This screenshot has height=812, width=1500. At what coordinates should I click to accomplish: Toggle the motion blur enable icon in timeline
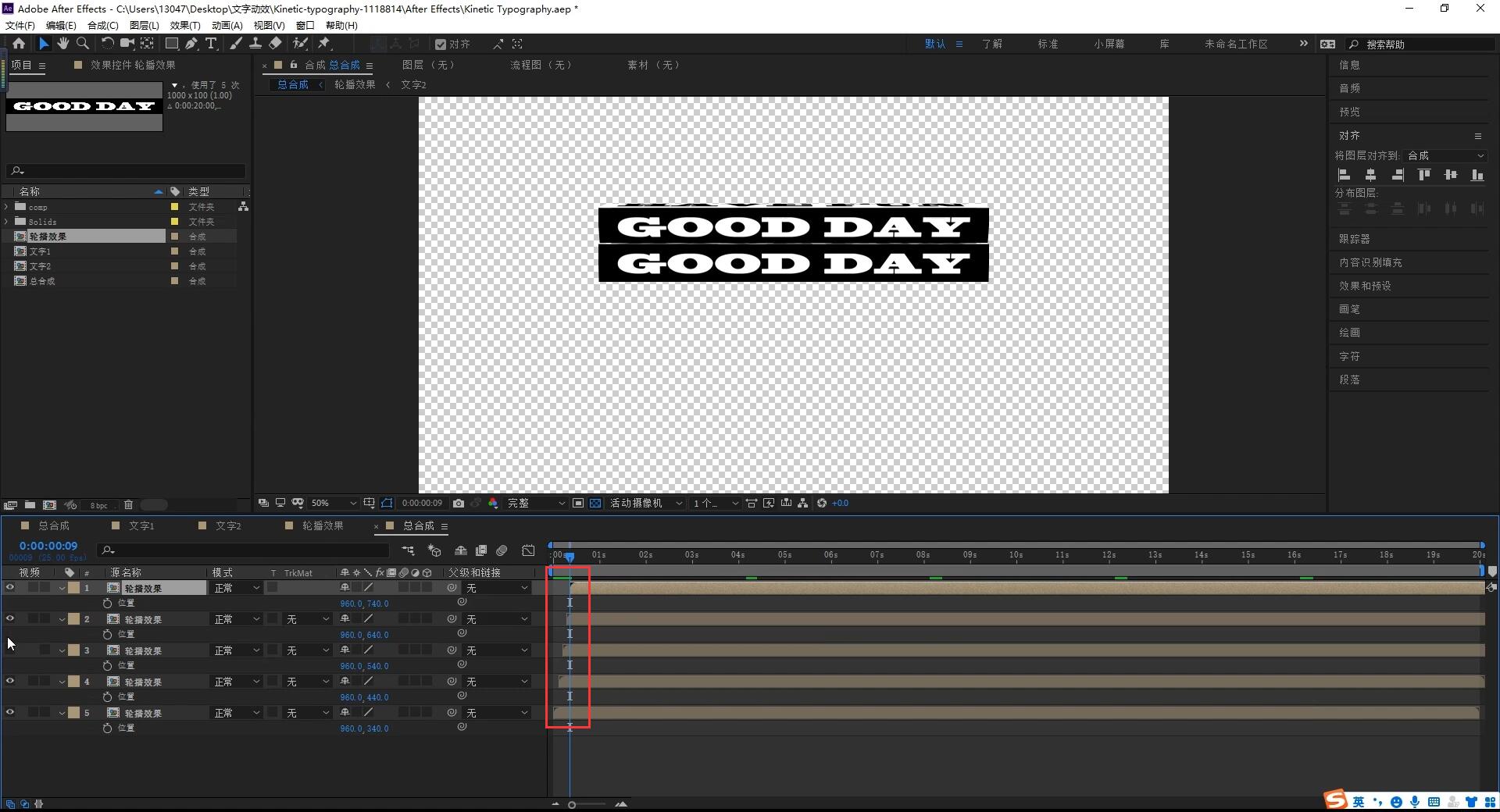(502, 550)
